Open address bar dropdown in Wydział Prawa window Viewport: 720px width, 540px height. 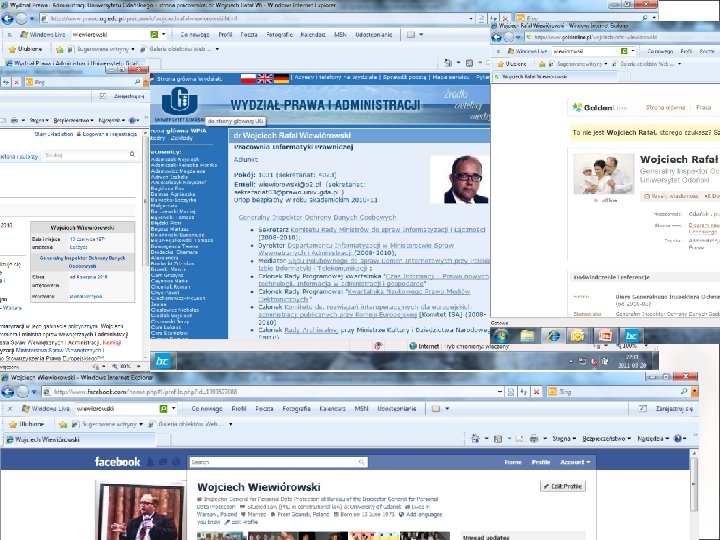pyautogui.click(x=471, y=19)
